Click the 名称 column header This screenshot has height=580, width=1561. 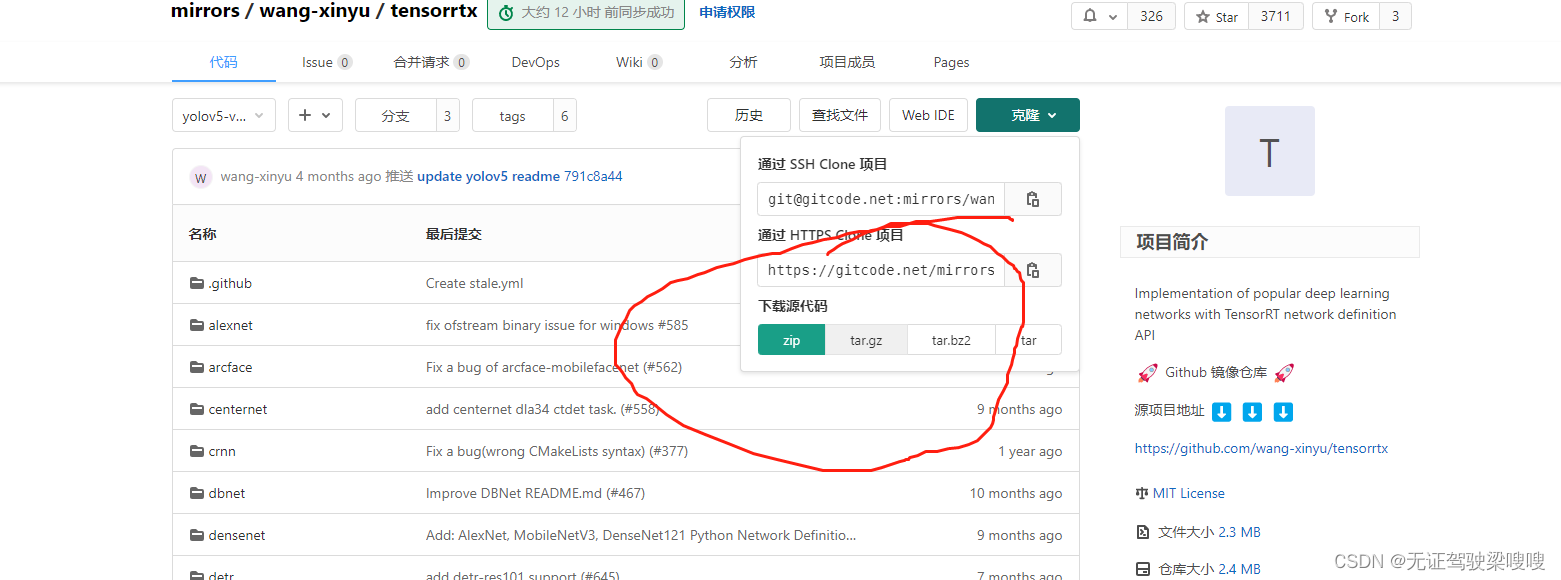(x=202, y=234)
